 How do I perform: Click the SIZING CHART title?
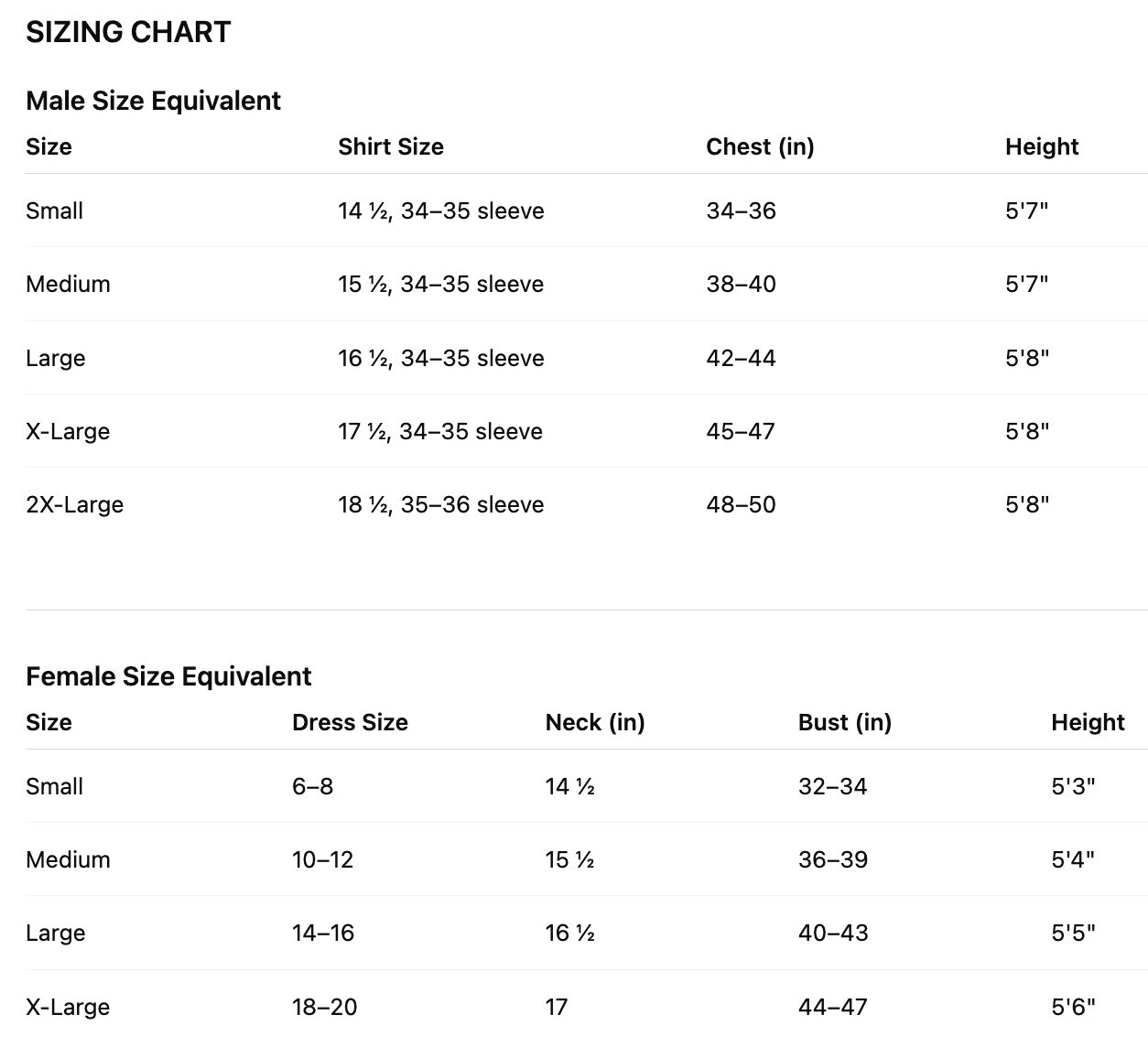pos(128,32)
